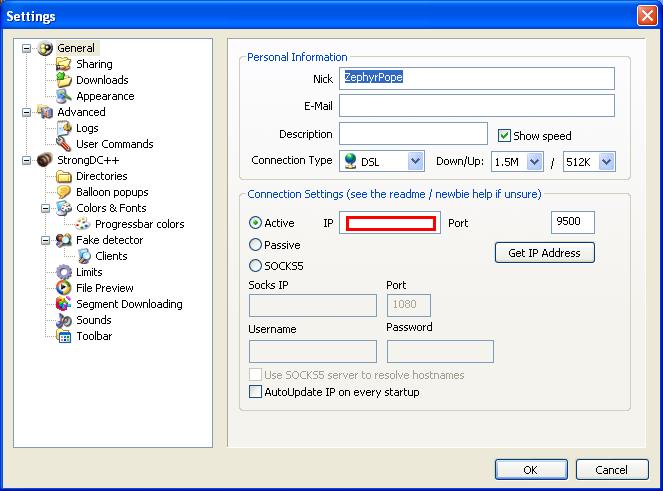Click the E-Mail input field
Viewport: 663px width, 491px height.
point(477,105)
